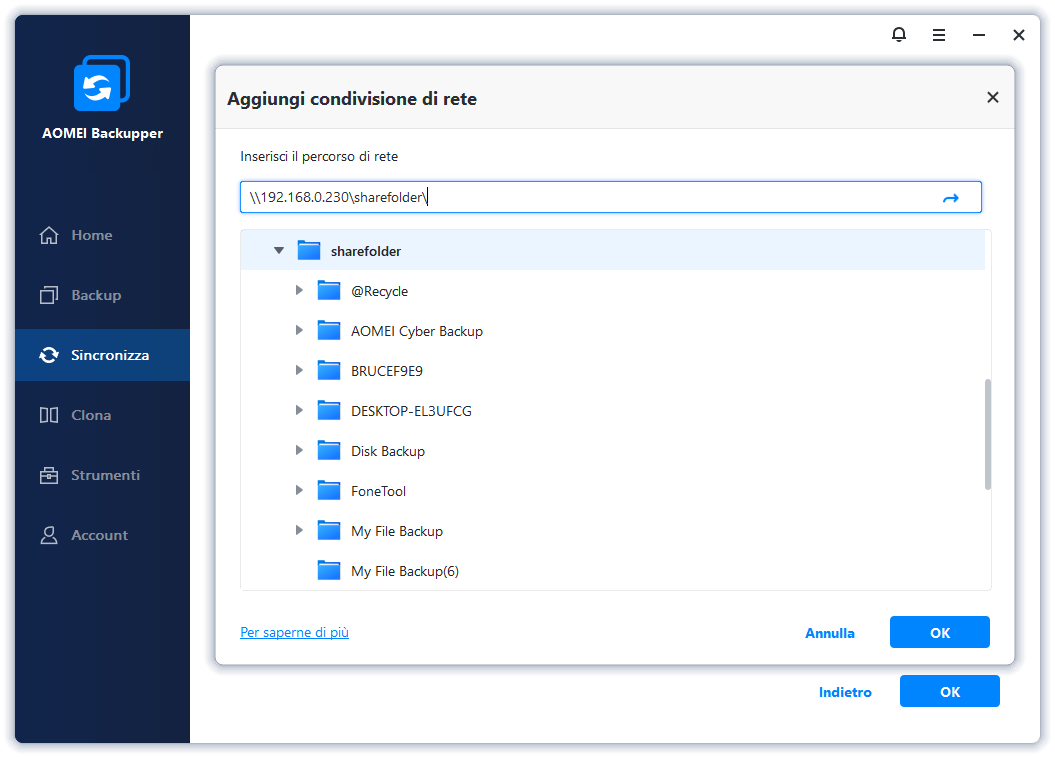Image resolution: width=1055 pixels, height=758 pixels.
Task: Open the Backup section
Action: [x=102, y=295]
